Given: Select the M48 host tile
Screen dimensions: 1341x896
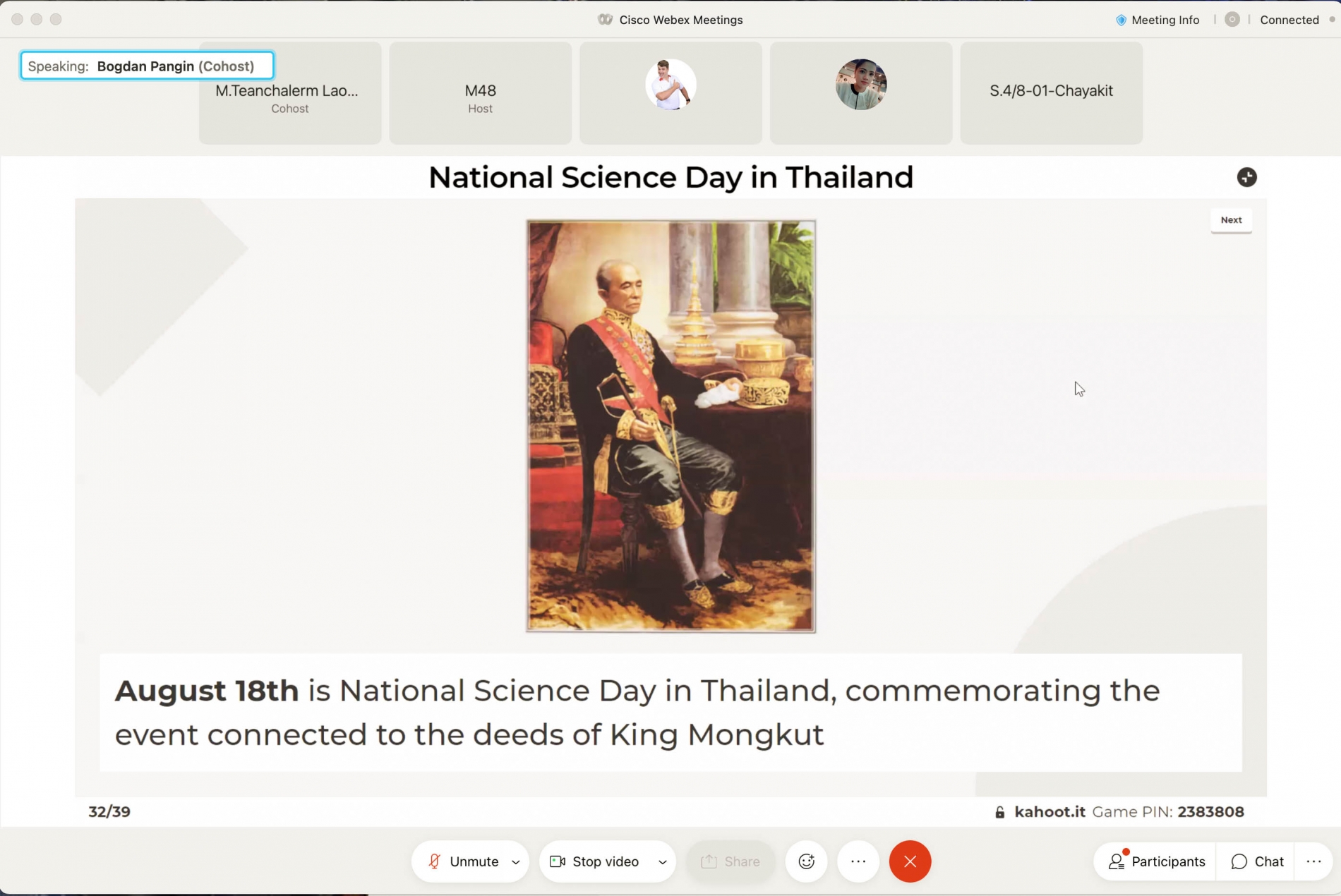Looking at the screenshot, I should (x=481, y=93).
